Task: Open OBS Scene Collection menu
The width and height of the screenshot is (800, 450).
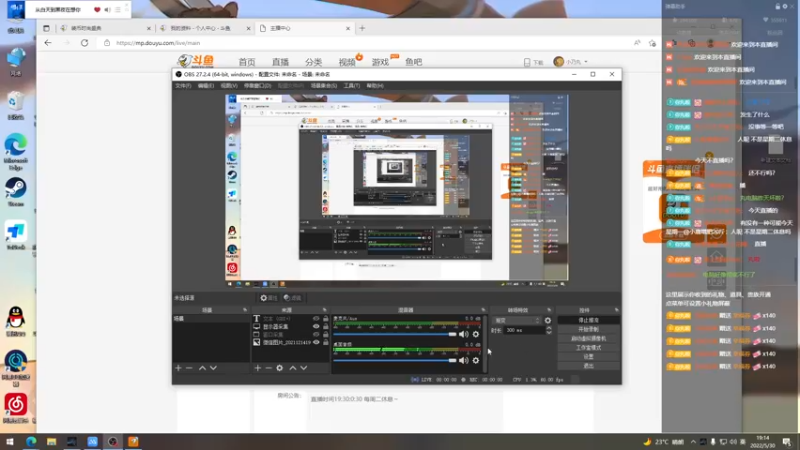Action: pos(323,86)
